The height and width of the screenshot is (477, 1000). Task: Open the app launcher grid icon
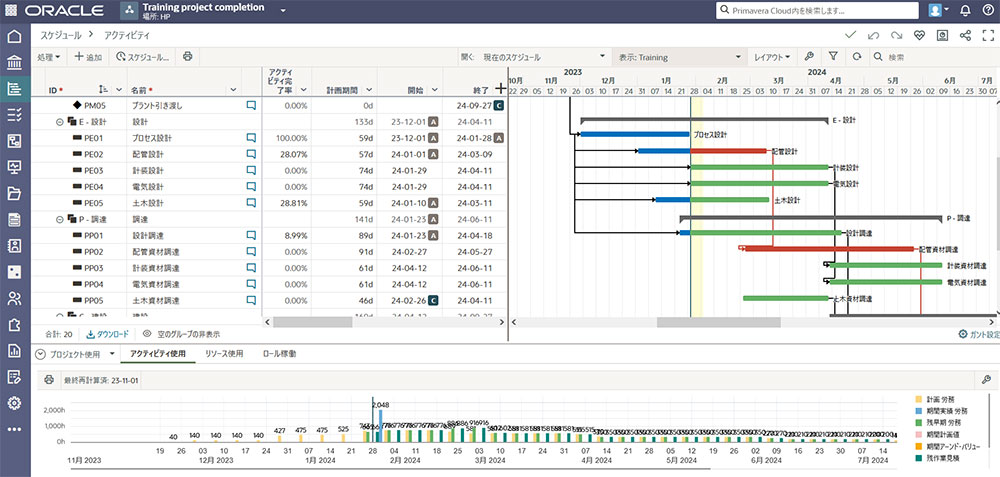(11, 10)
